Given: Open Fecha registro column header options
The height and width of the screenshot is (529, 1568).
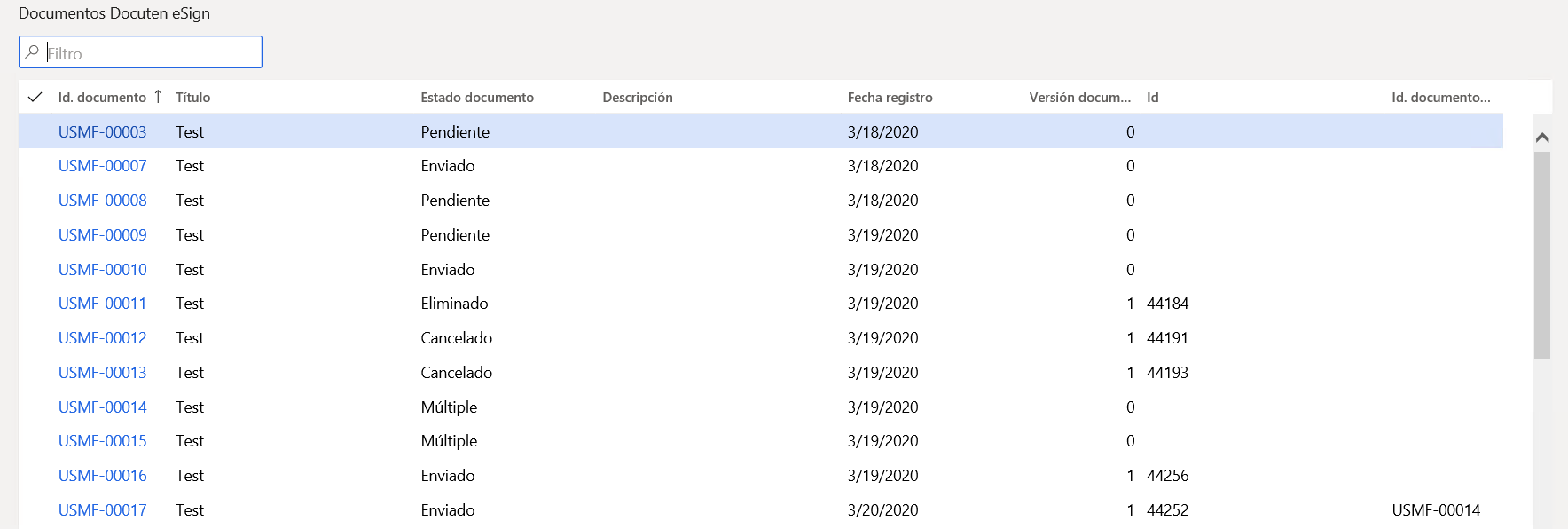Looking at the screenshot, I should [890, 98].
